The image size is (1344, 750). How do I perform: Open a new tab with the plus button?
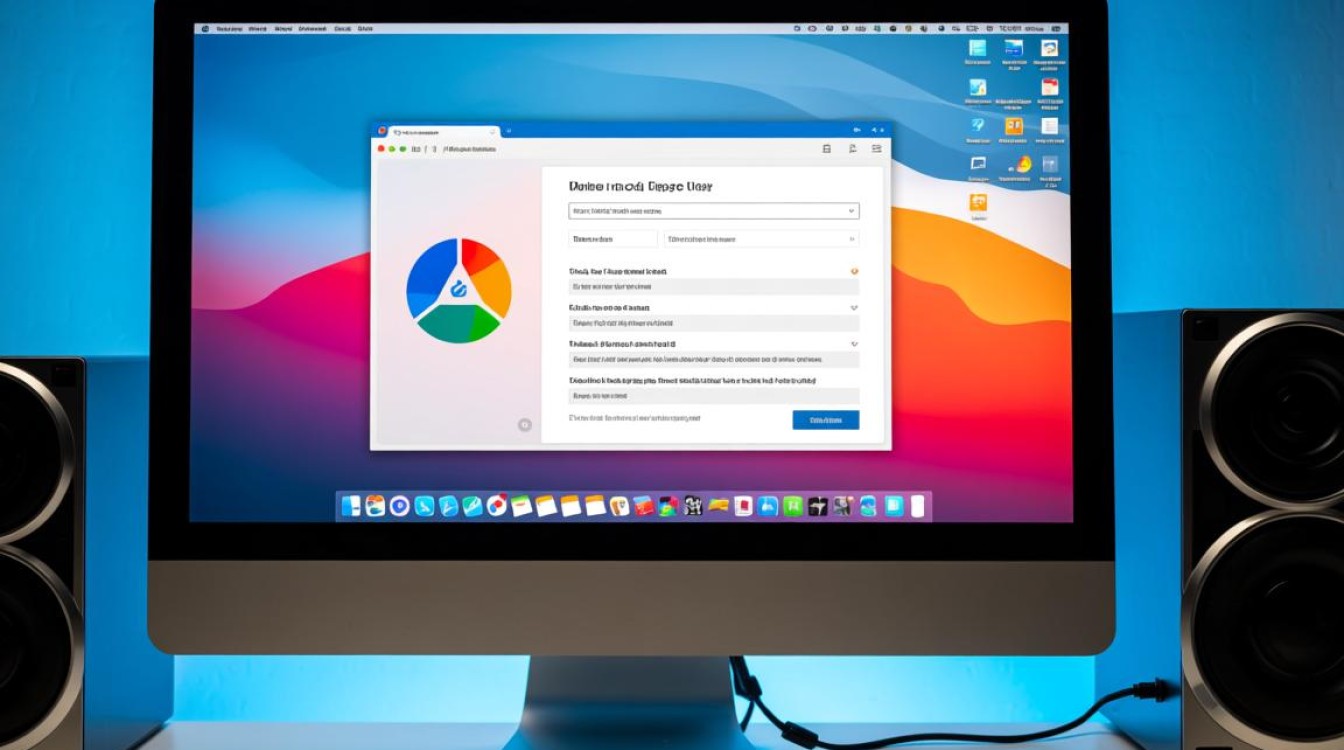pos(509,131)
